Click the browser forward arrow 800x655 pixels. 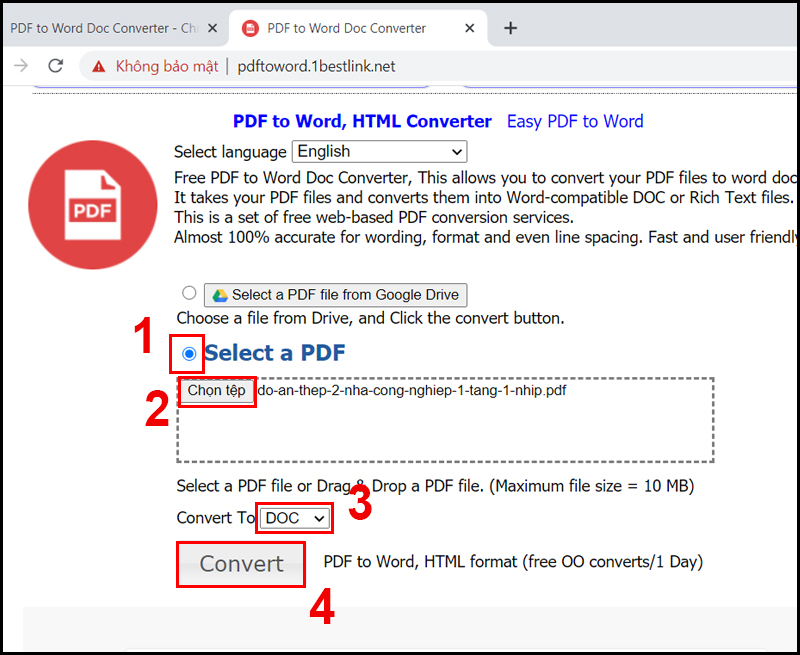tap(20, 66)
